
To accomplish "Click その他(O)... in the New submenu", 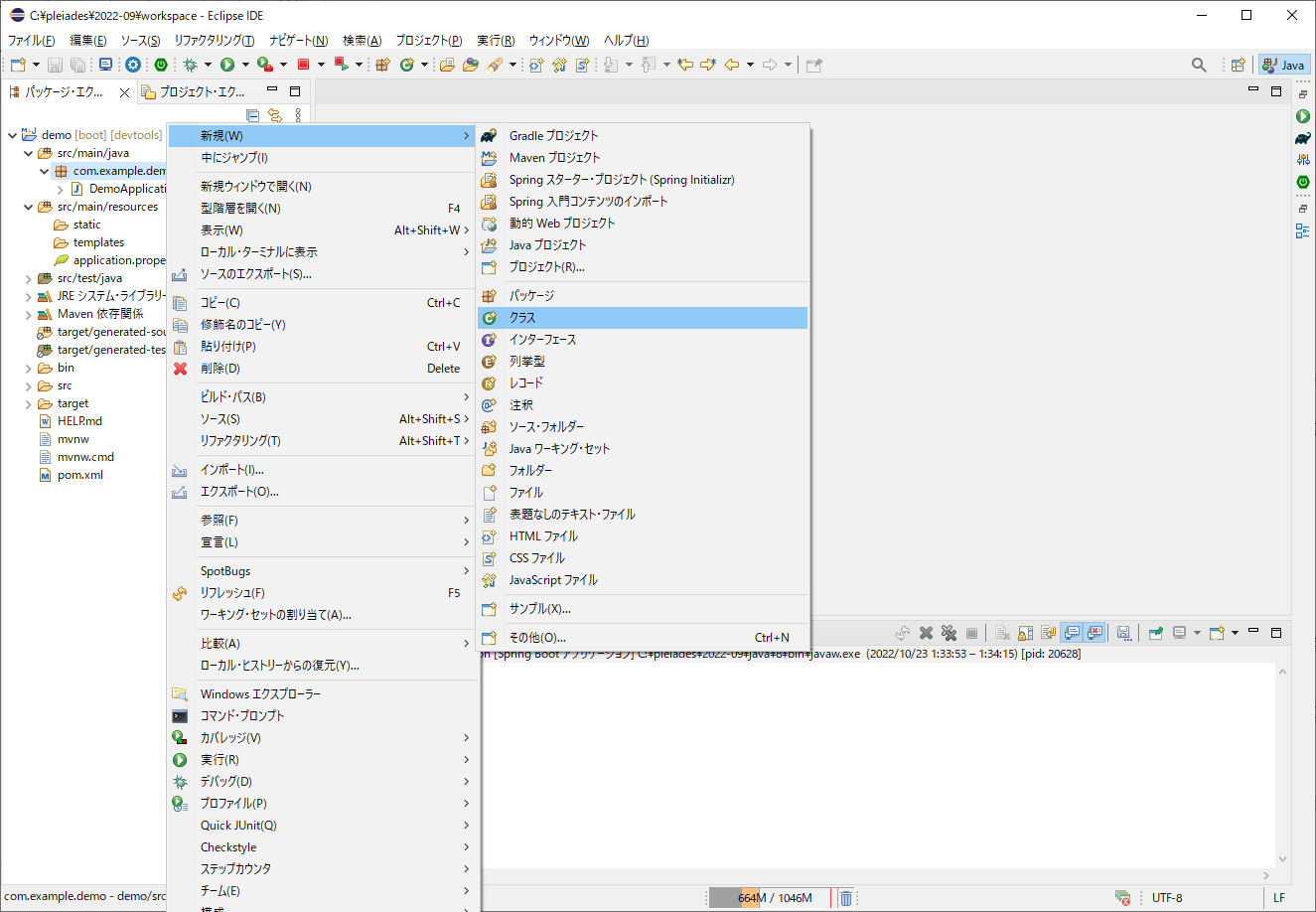I will click(643, 638).
